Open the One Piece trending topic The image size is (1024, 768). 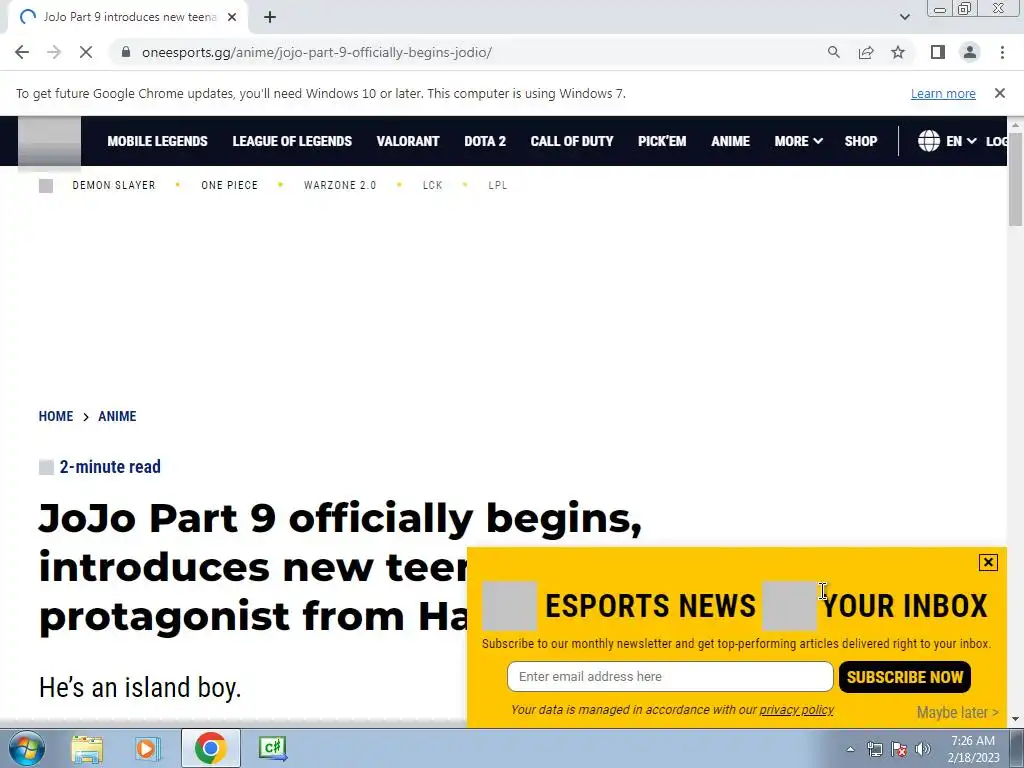[229, 185]
